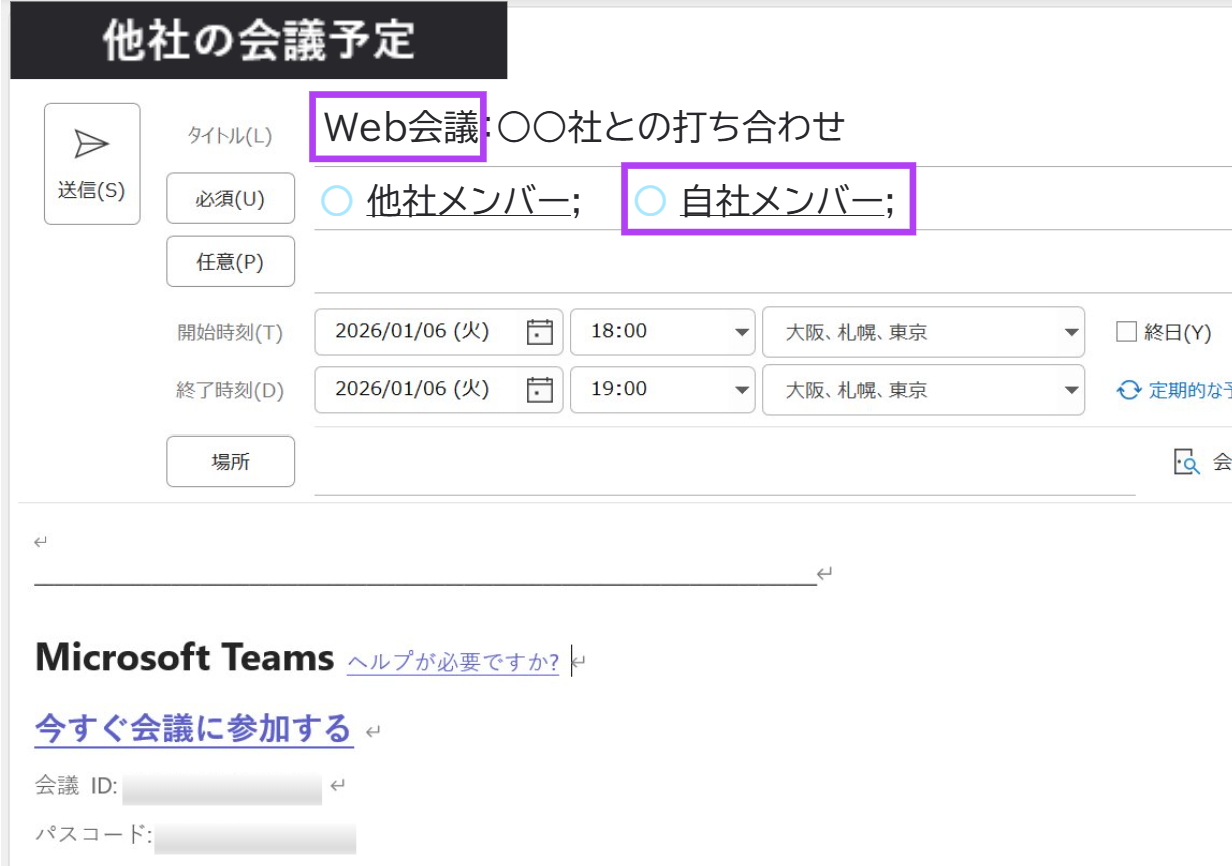1232x866 pixels.
Task: Click the room finder search icon
Action: [x=1186, y=462]
